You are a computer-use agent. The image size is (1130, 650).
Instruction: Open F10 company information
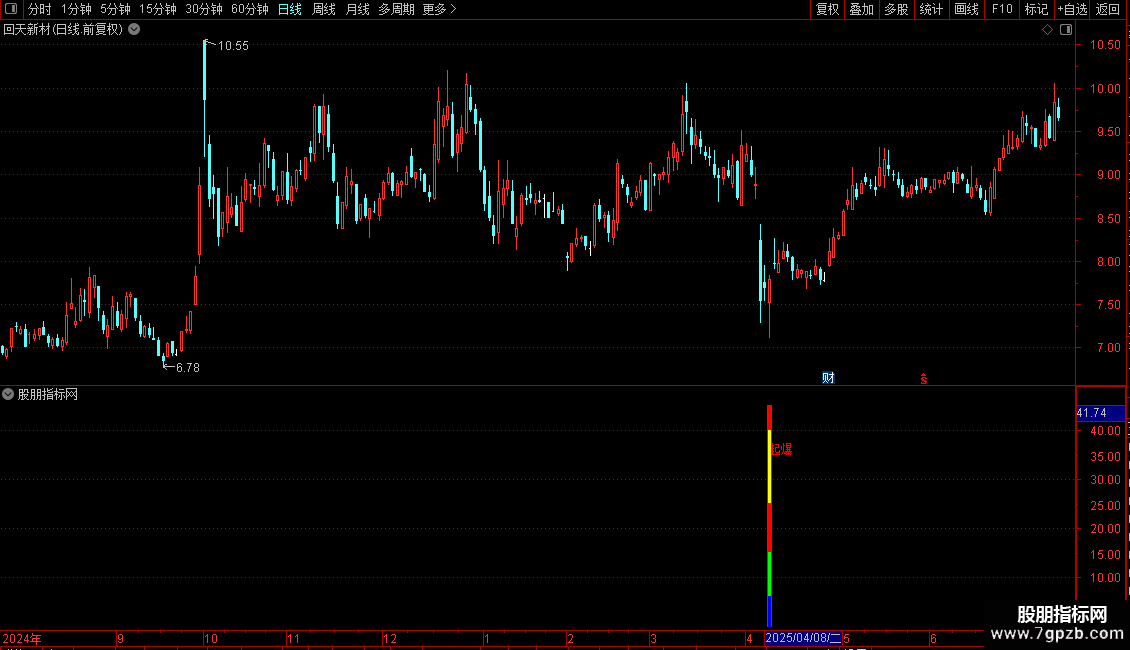[x=1002, y=9]
